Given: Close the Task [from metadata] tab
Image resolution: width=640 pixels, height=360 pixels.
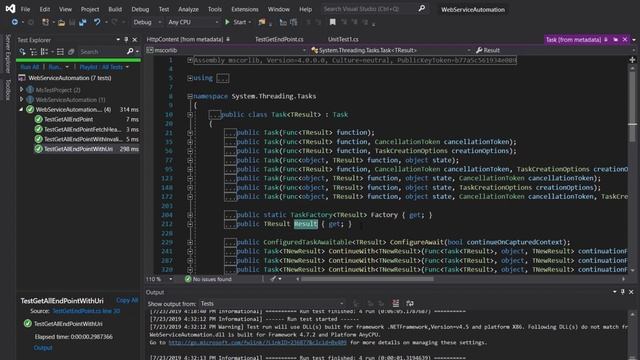Looking at the screenshot, I should (625, 40).
